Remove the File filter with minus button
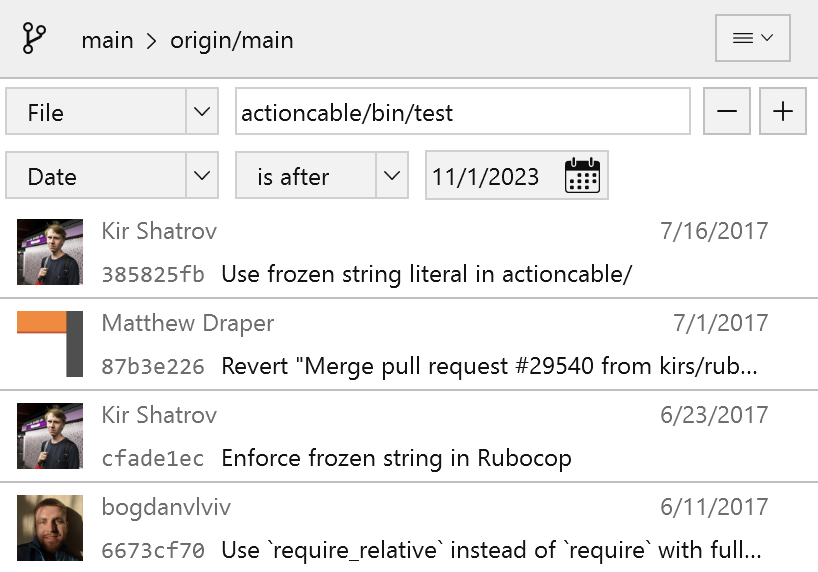Screen dimensions: 818x572 (727, 112)
